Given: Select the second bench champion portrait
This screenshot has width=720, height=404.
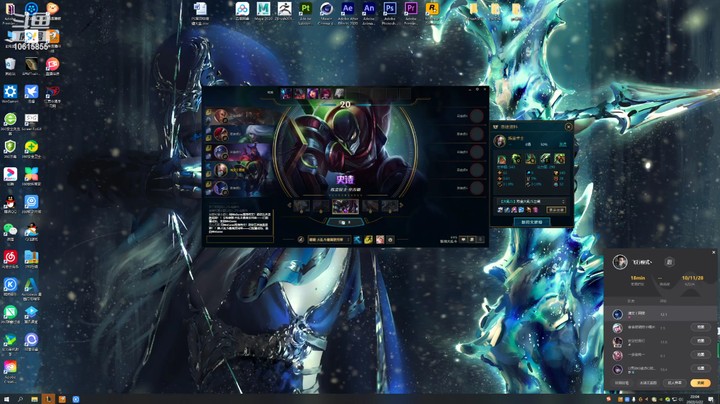Looking at the screenshot, I should pyautogui.click(x=299, y=94).
